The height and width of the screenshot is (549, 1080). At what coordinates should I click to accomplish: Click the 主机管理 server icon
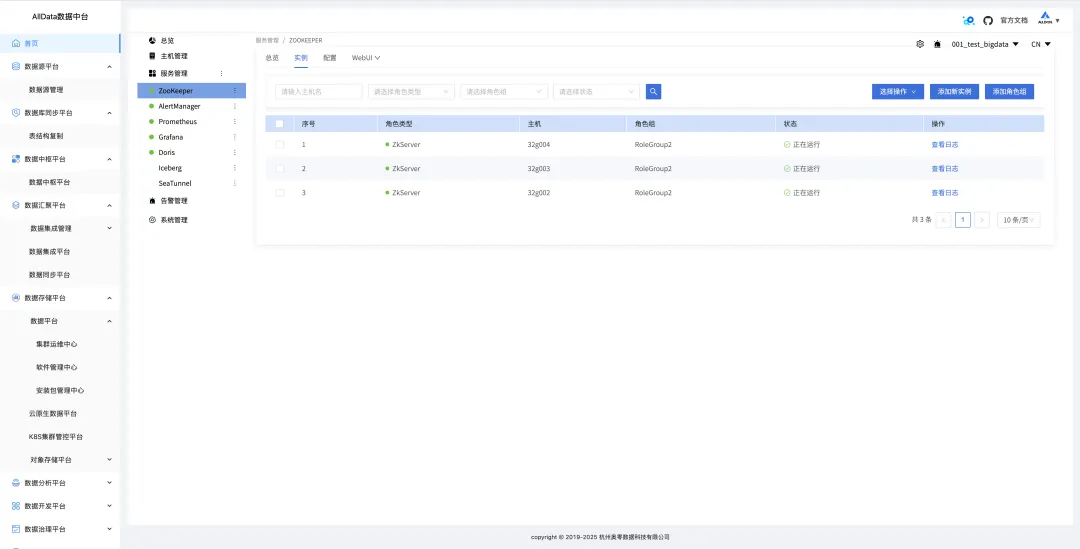(152, 56)
